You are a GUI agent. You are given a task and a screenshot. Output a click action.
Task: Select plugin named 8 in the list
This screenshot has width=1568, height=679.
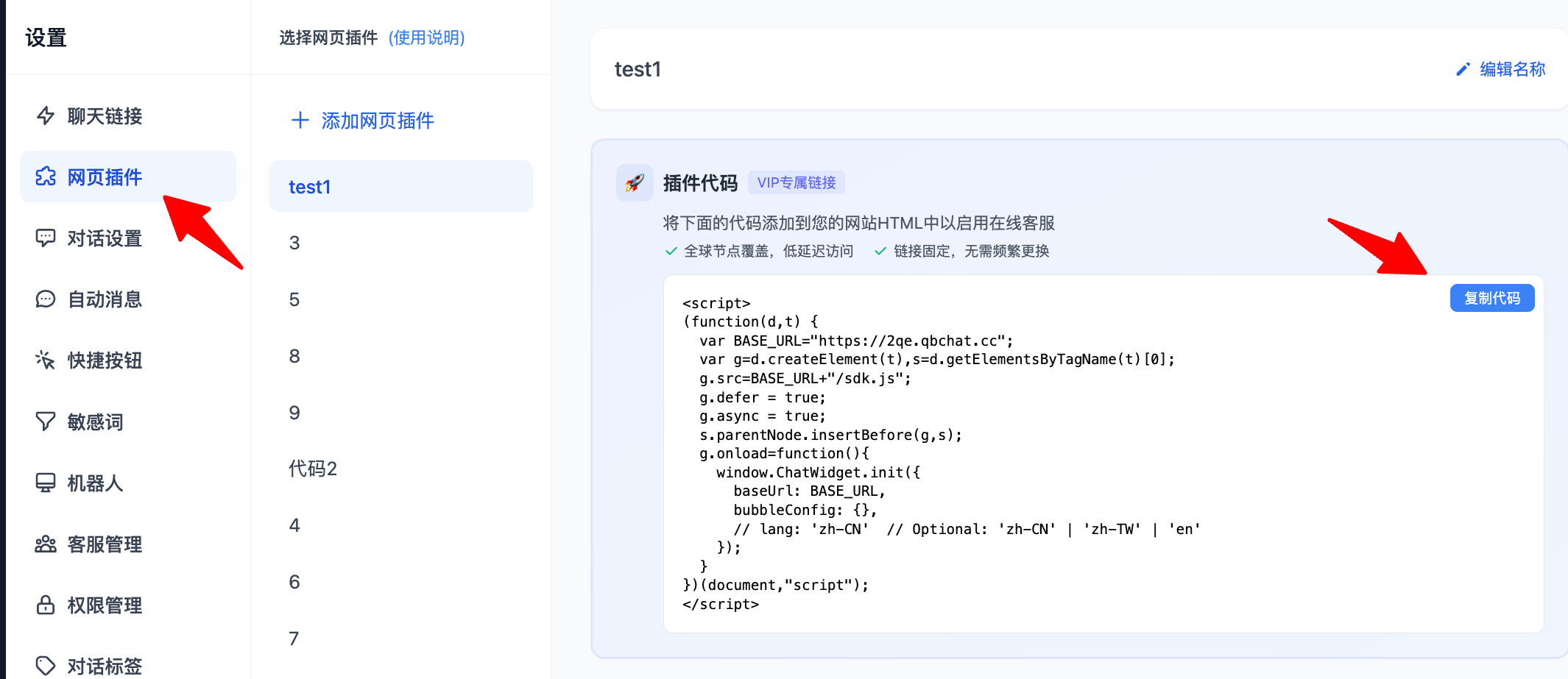click(x=401, y=356)
